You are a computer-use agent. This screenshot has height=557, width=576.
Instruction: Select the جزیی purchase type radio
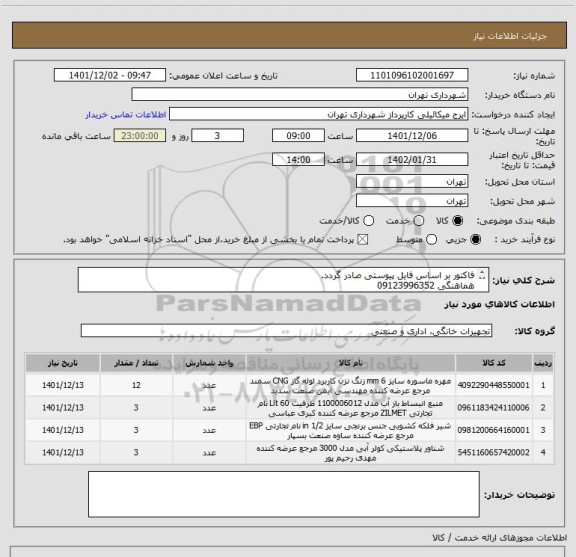click(476, 240)
